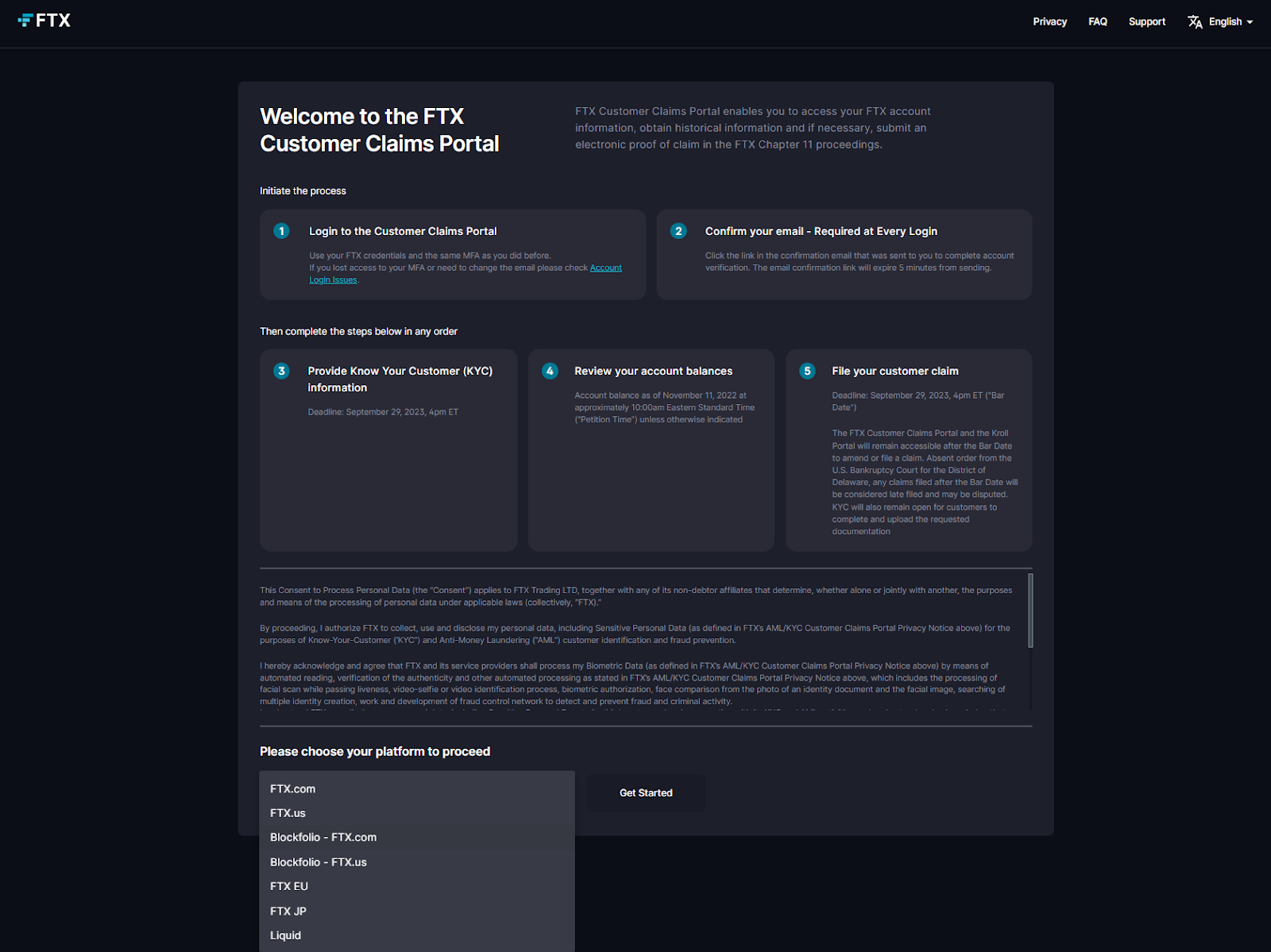Choose Blockfolio - FTX.com platform option
The width and height of the screenshot is (1271, 952).
click(x=417, y=837)
